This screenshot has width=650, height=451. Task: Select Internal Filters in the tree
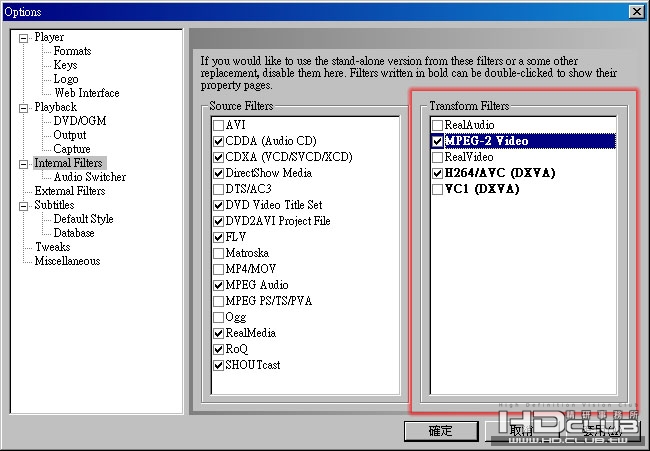point(68,163)
